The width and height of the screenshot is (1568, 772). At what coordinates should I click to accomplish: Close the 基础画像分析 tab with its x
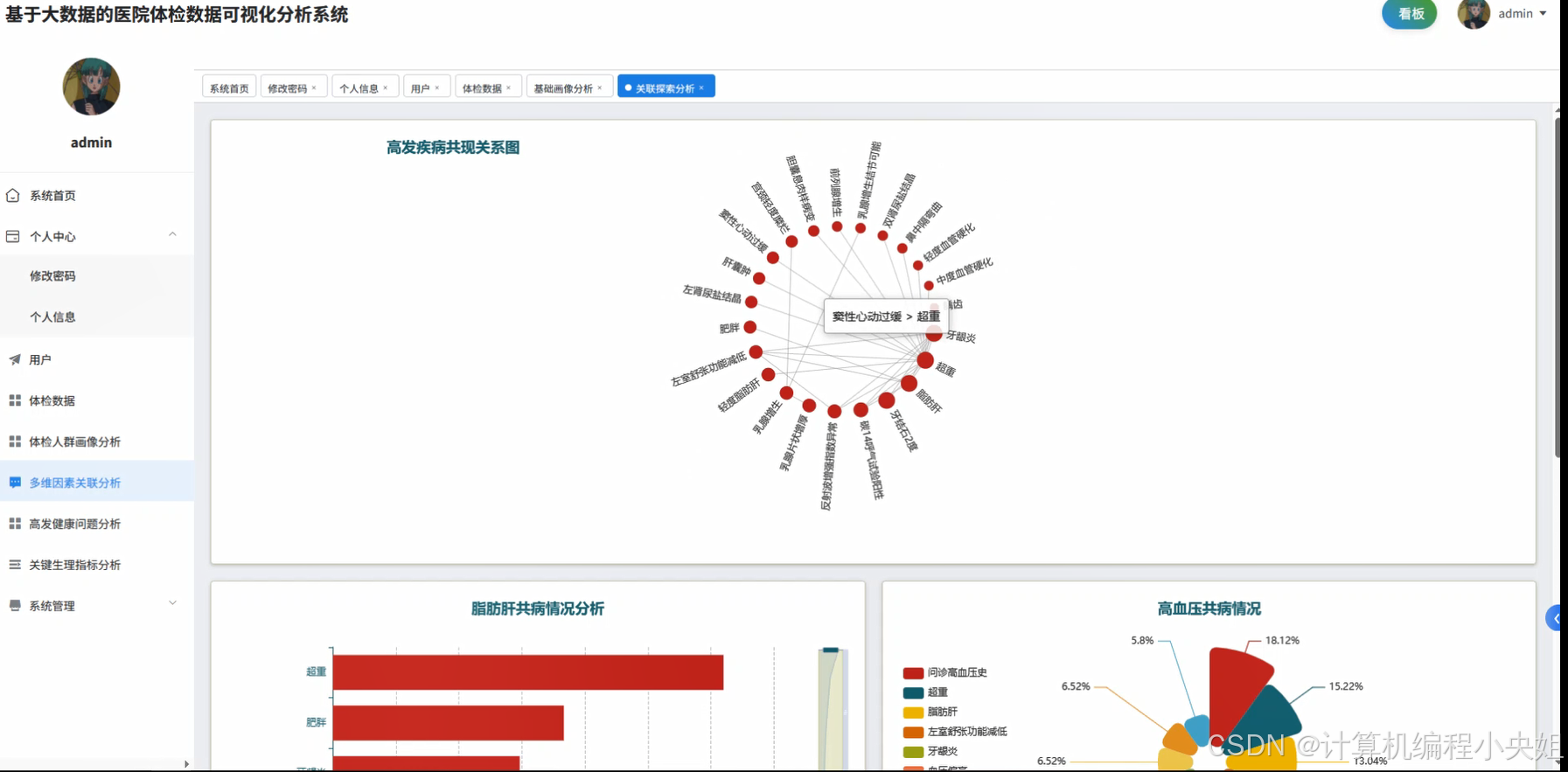(600, 87)
